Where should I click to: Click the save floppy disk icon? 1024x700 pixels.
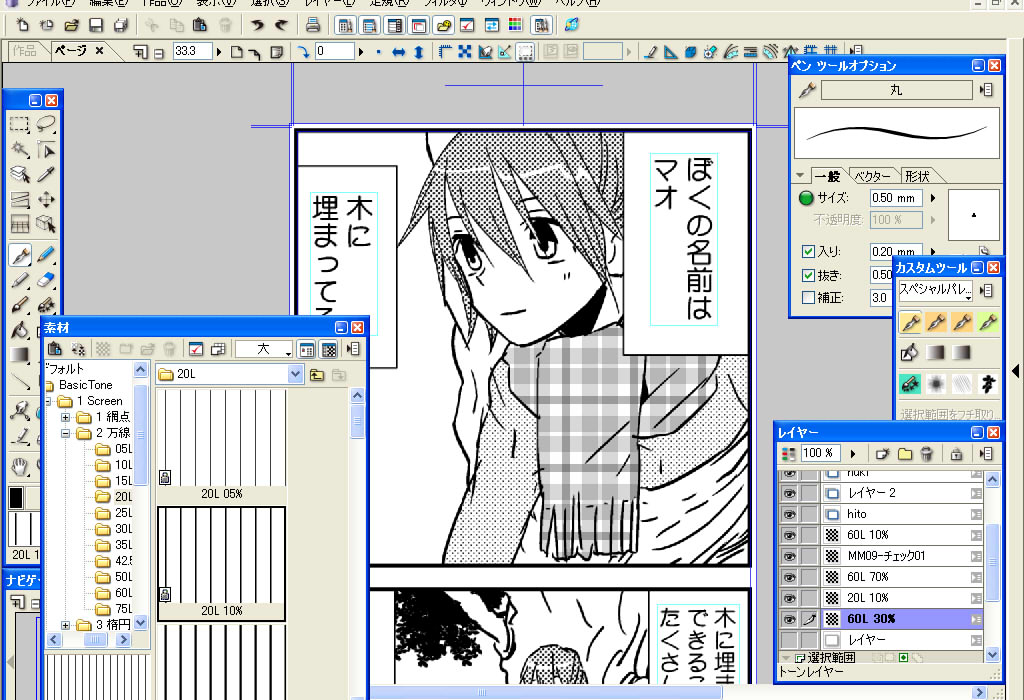tap(96, 25)
